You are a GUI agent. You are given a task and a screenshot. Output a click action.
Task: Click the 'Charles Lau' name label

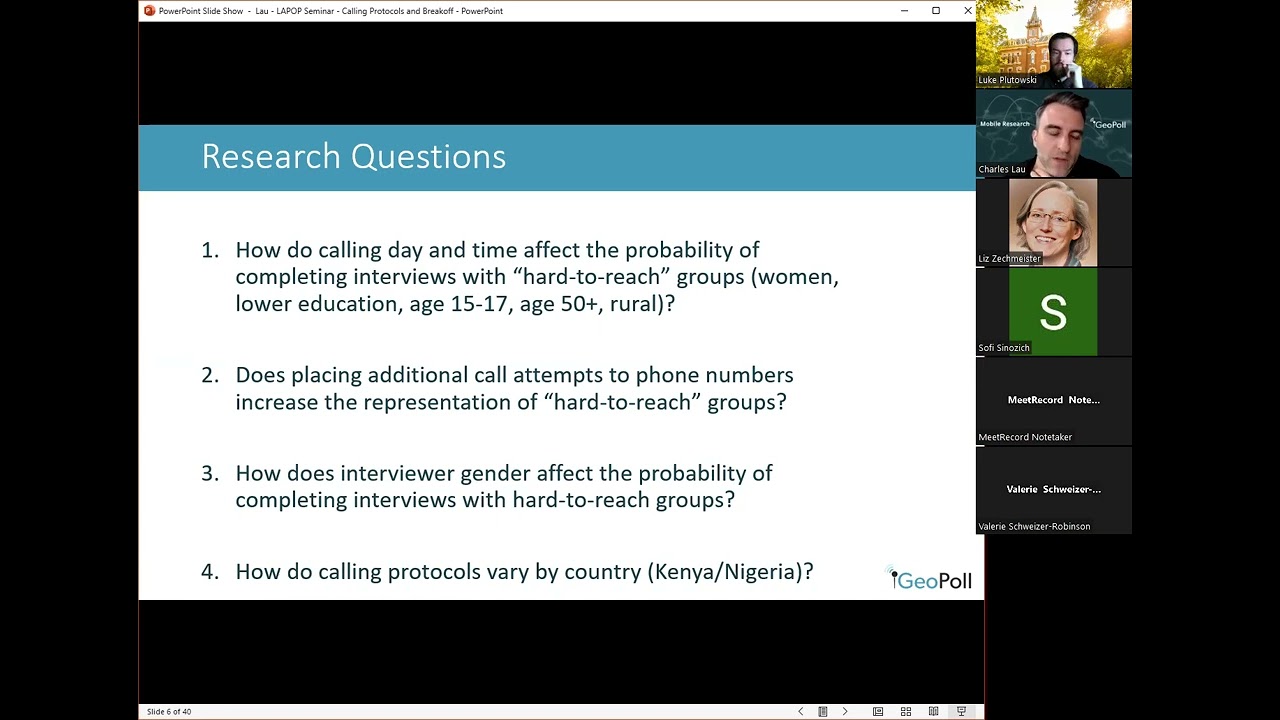[1002, 170]
